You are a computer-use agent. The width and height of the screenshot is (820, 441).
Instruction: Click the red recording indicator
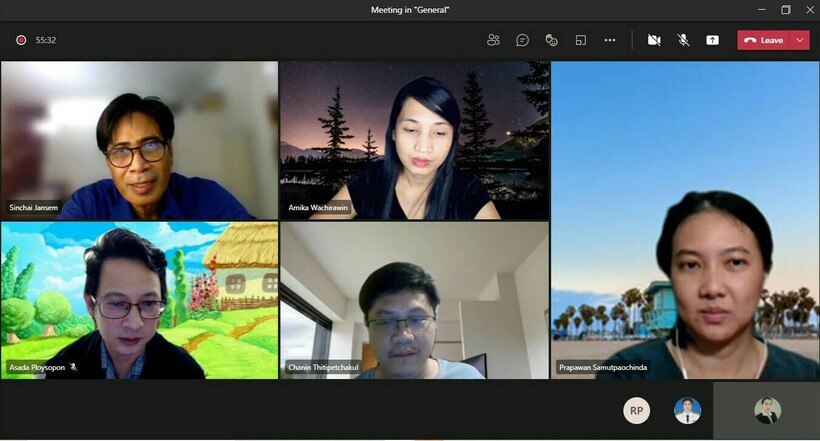point(21,40)
